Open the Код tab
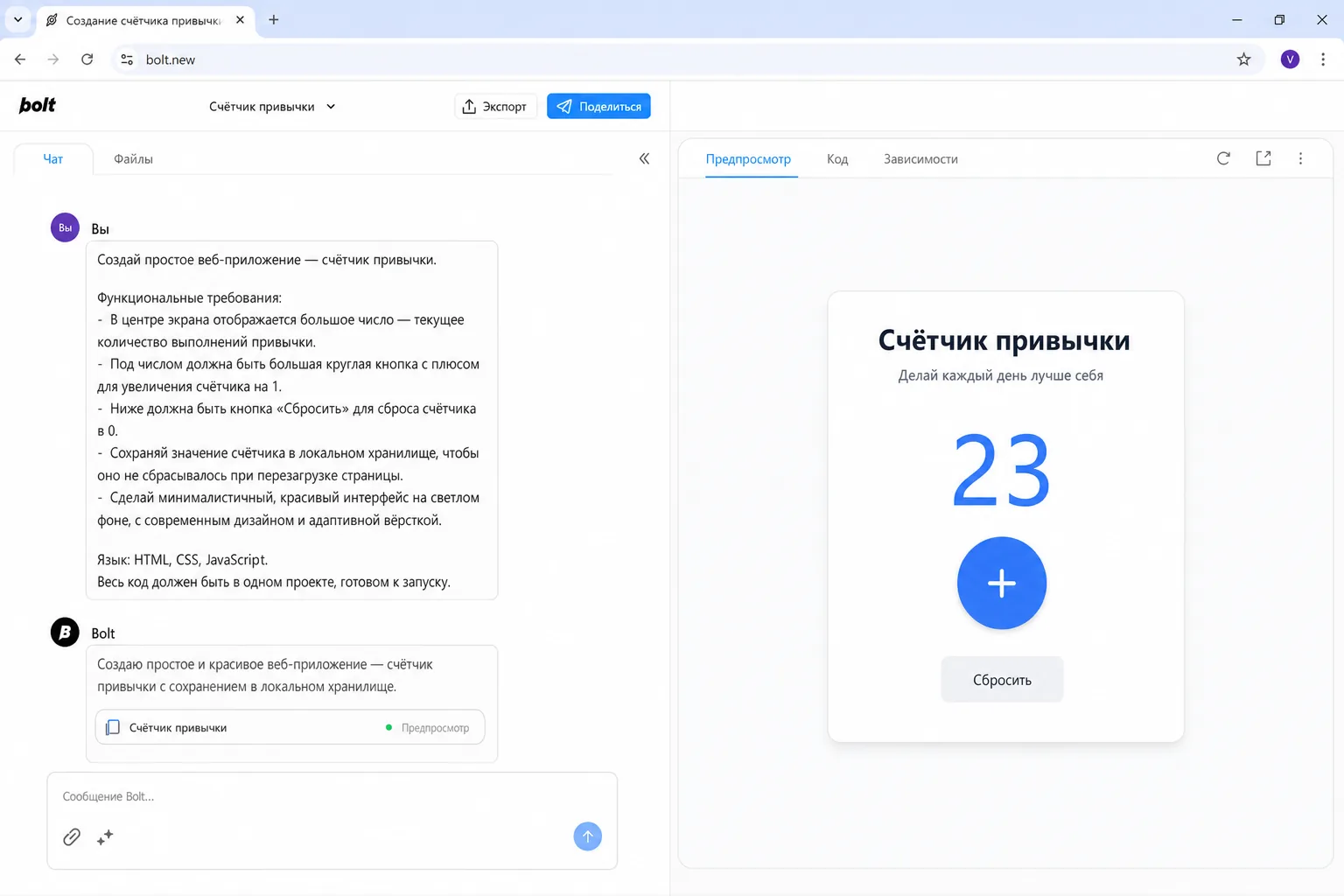Viewport: 1344px width, 896px height. 837,159
